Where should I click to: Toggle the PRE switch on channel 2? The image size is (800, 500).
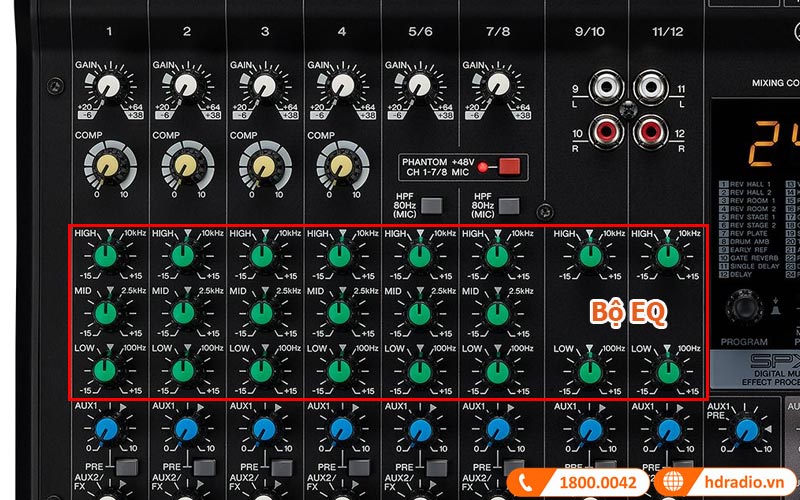pyautogui.click(x=204, y=467)
